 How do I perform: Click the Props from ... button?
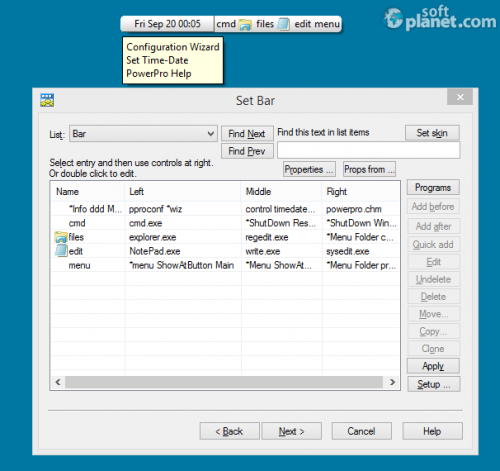[369, 169]
